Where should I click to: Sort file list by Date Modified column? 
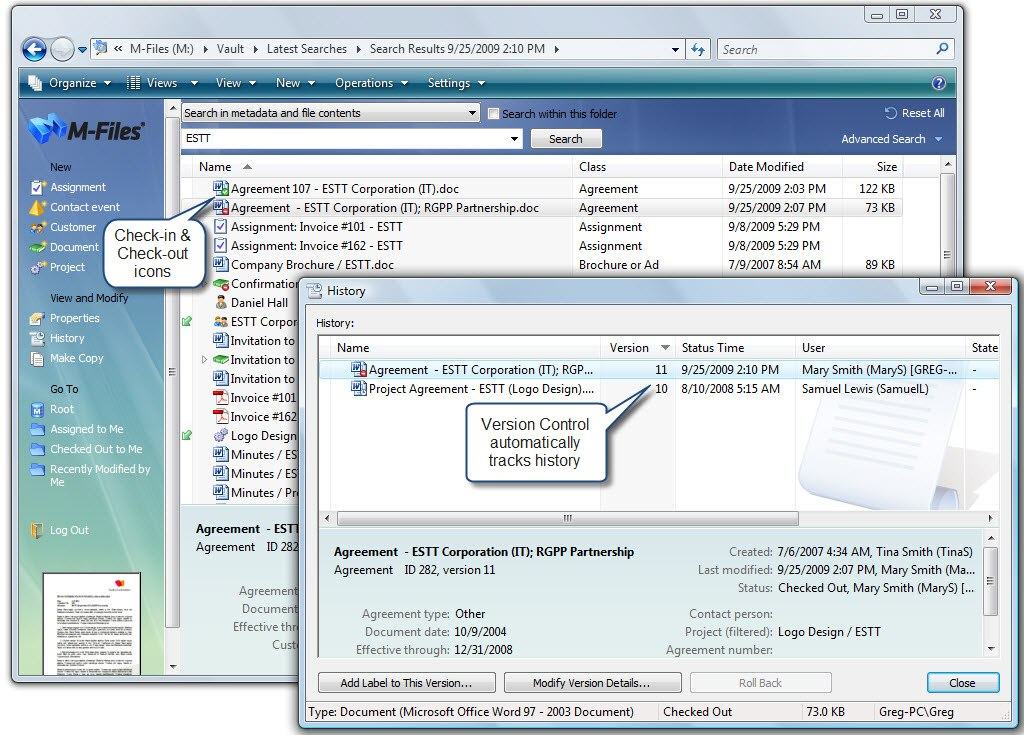click(782, 167)
